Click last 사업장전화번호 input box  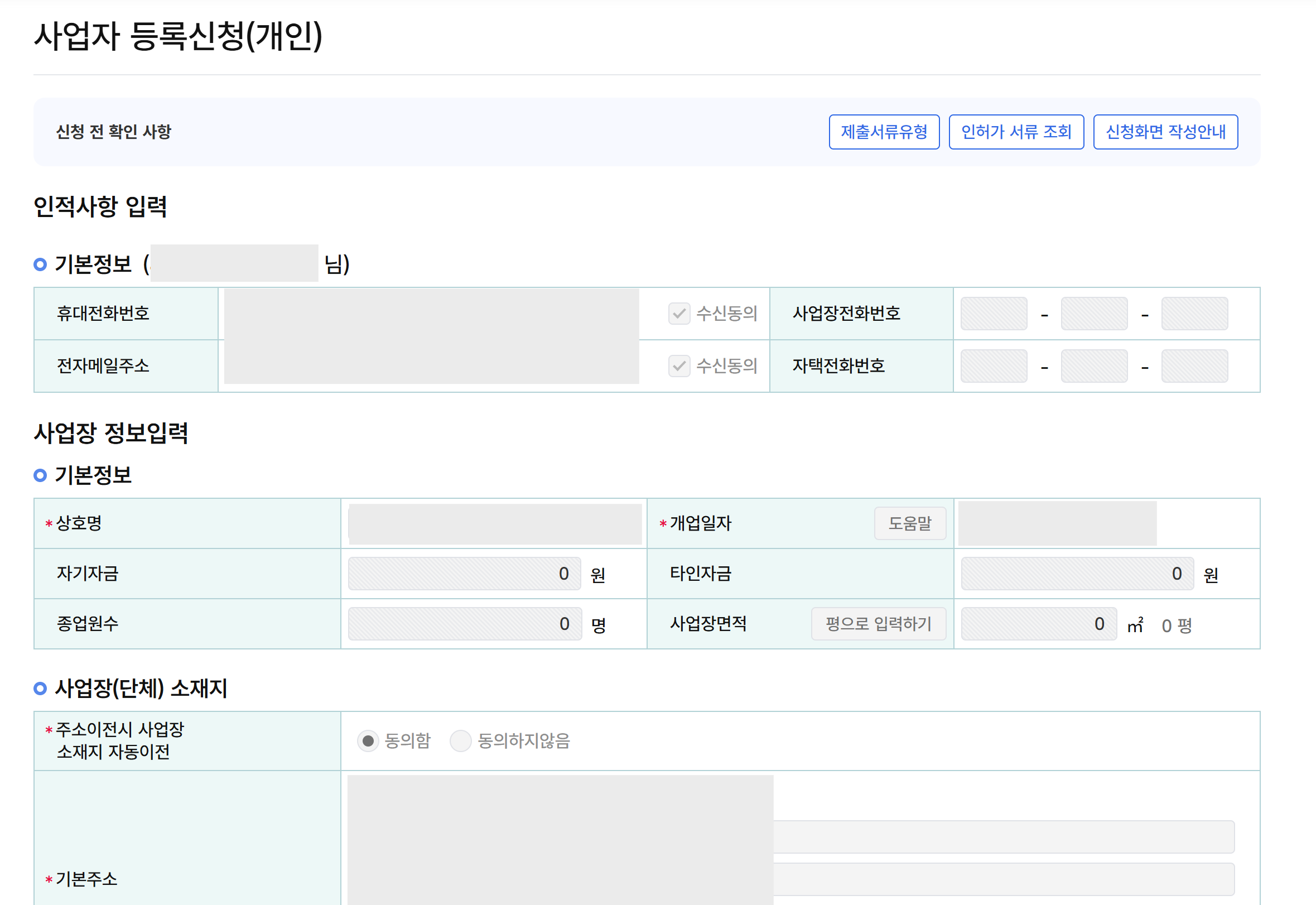(x=1194, y=314)
